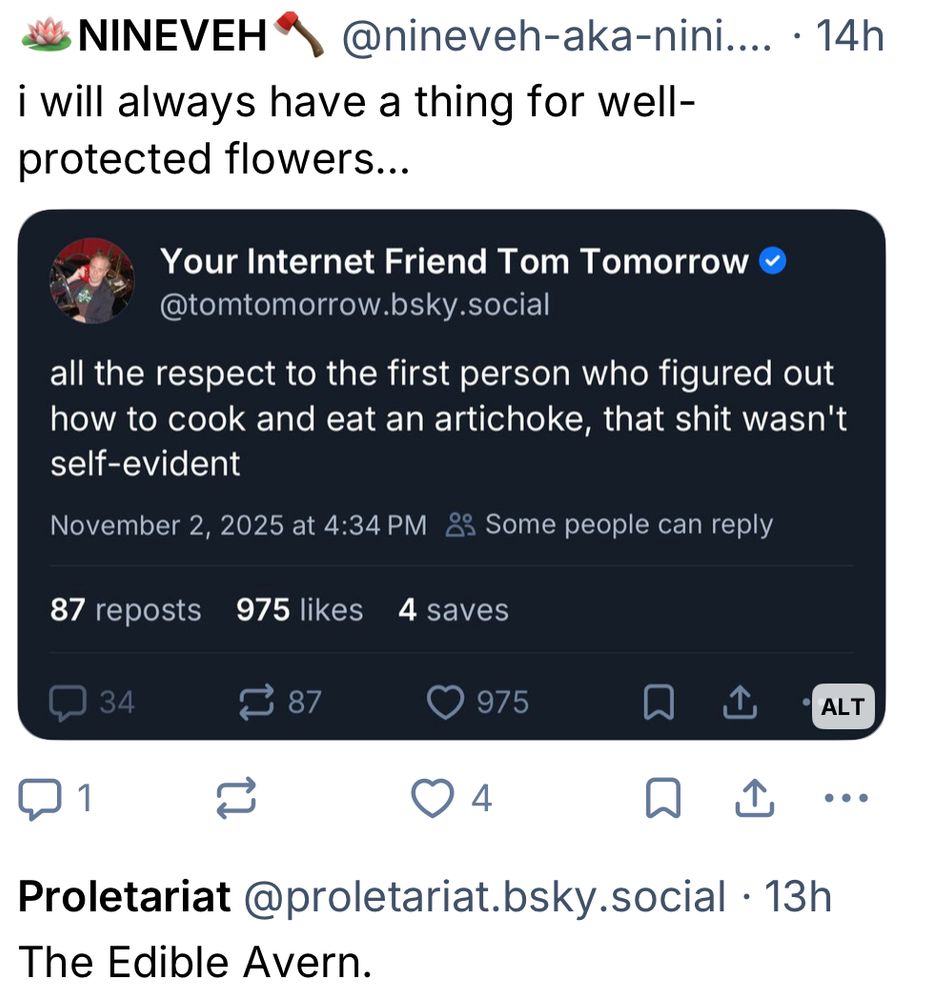
Task: Open @proletariat.bsky.social handle link
Action: click(485, 897)
